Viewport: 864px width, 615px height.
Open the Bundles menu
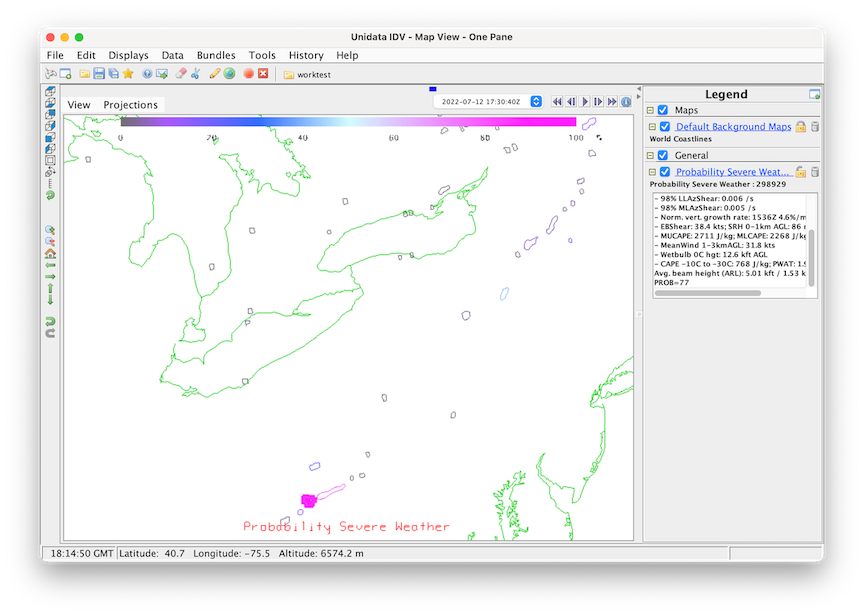(216, 55)
